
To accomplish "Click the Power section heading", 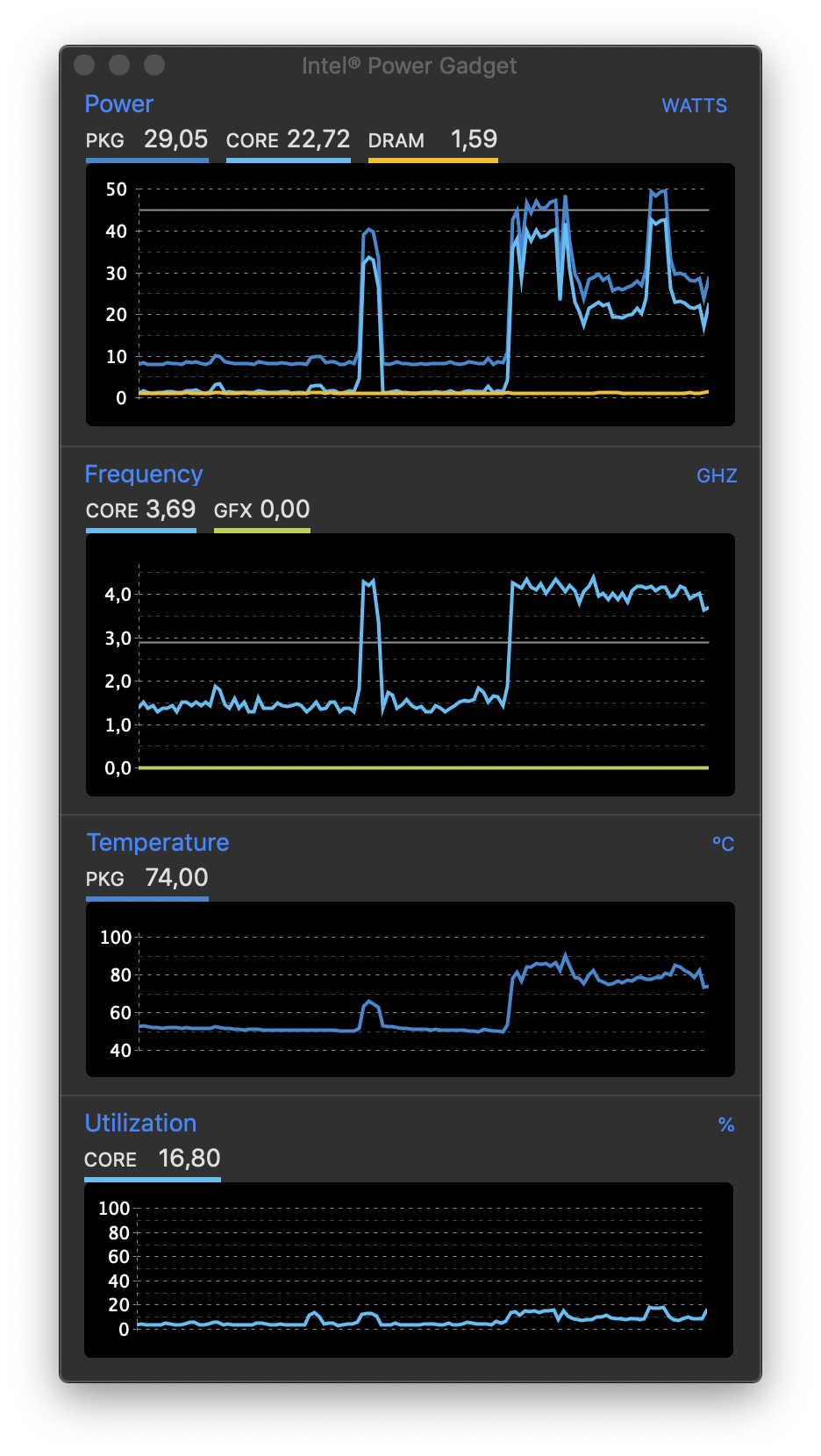I will click(119, 104).
